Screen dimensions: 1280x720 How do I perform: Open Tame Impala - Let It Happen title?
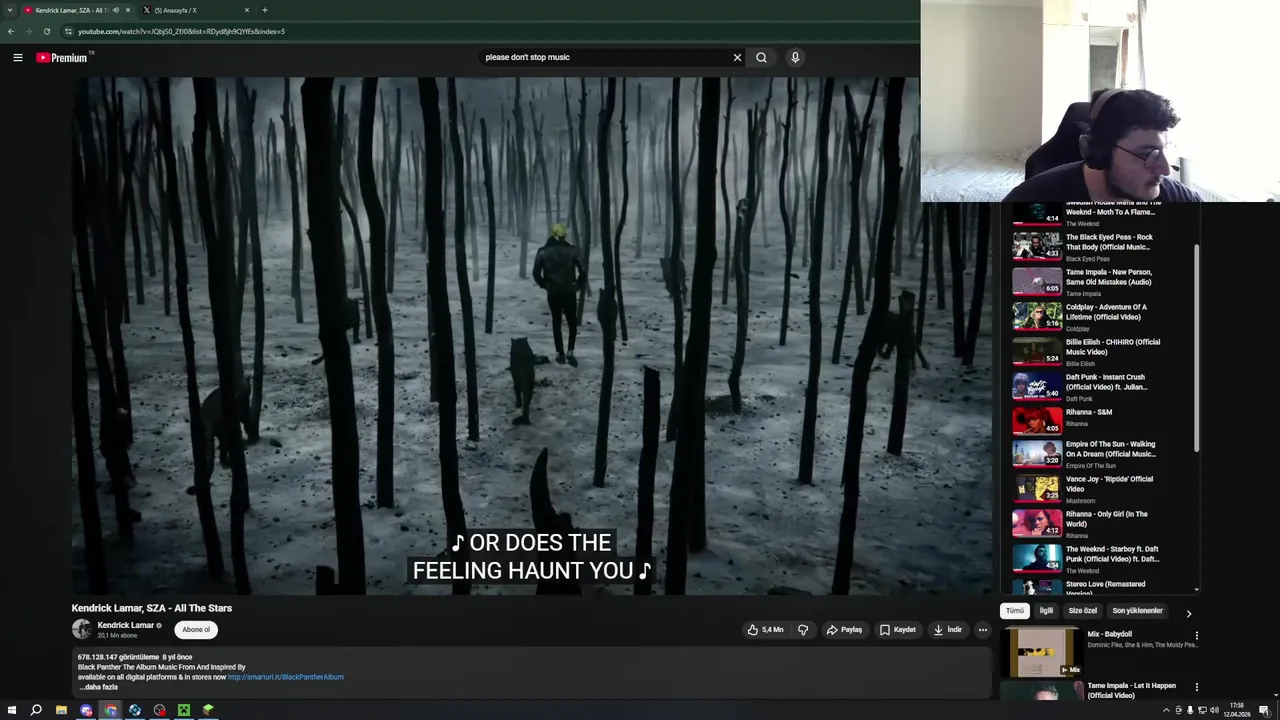tap(1131, 690)
